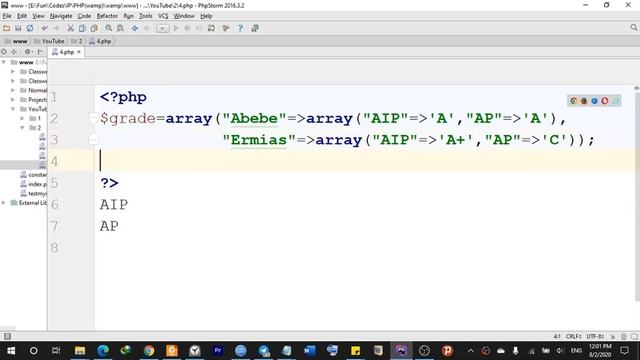640x360 pixels.
Task: Click the Run play button in the toolbar
Action: coord(176,28)
